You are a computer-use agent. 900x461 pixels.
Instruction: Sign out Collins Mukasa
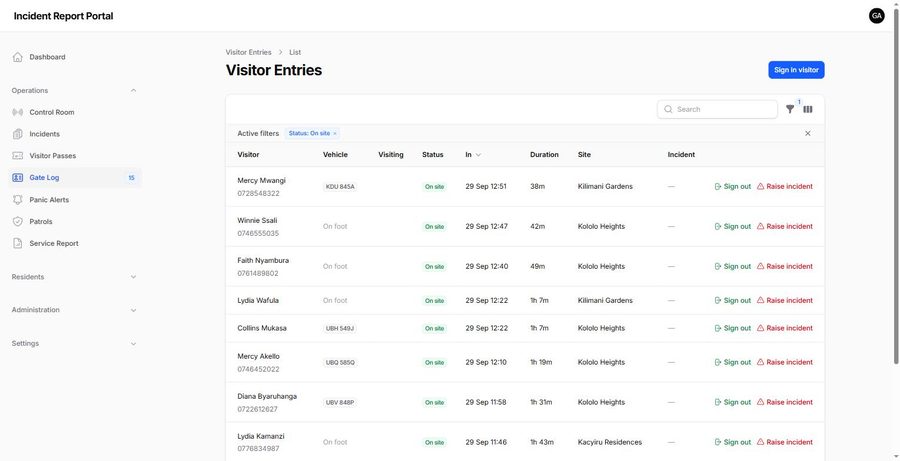[732, 328]
